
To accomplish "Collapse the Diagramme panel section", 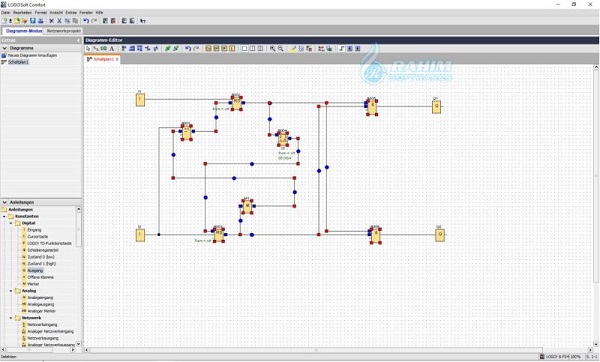I will click(5, 48).
